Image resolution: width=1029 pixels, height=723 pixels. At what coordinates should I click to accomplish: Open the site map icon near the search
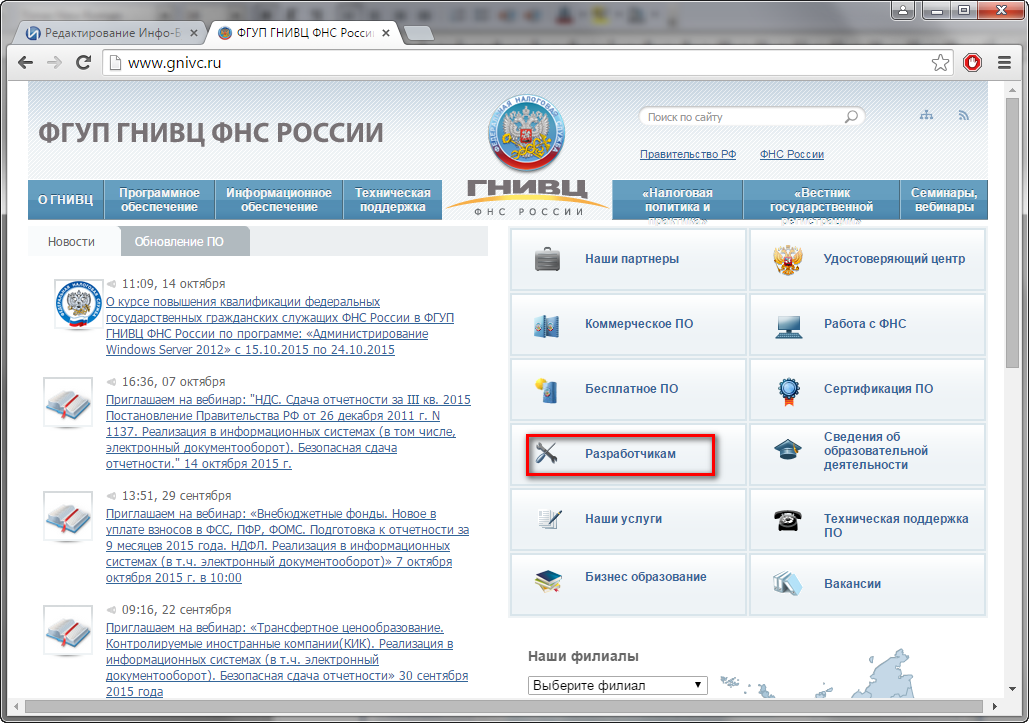[x=925, y=115]
